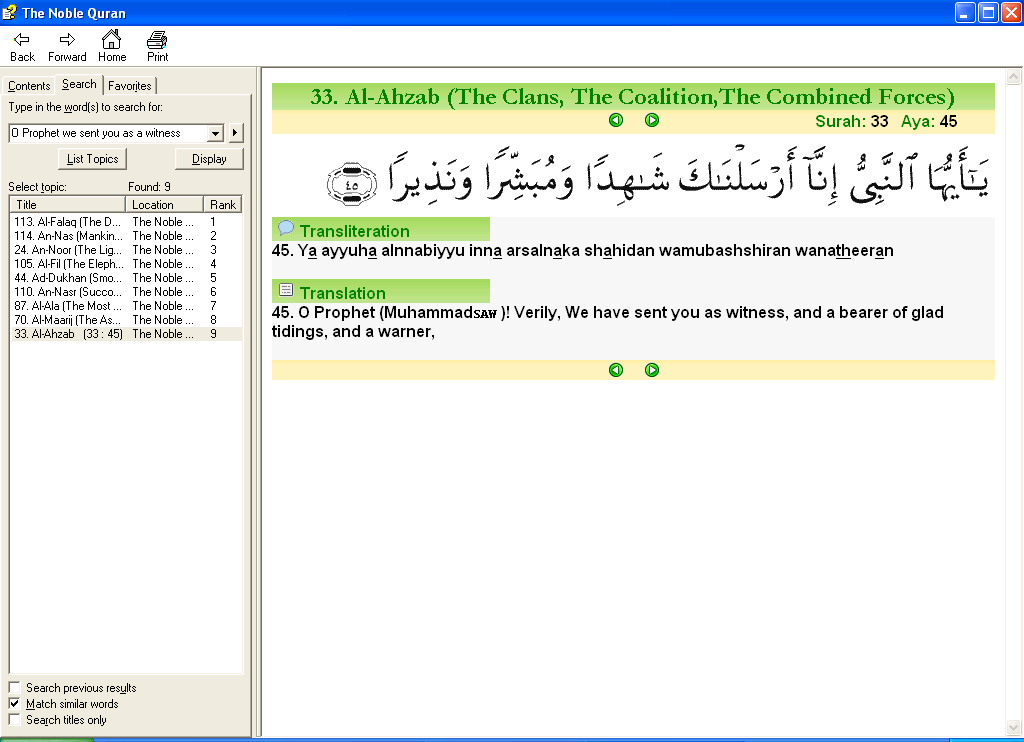This screenshot has height=742, width=1024.
Task: Sort results by Location column header
Action: (x=164, y=204)
